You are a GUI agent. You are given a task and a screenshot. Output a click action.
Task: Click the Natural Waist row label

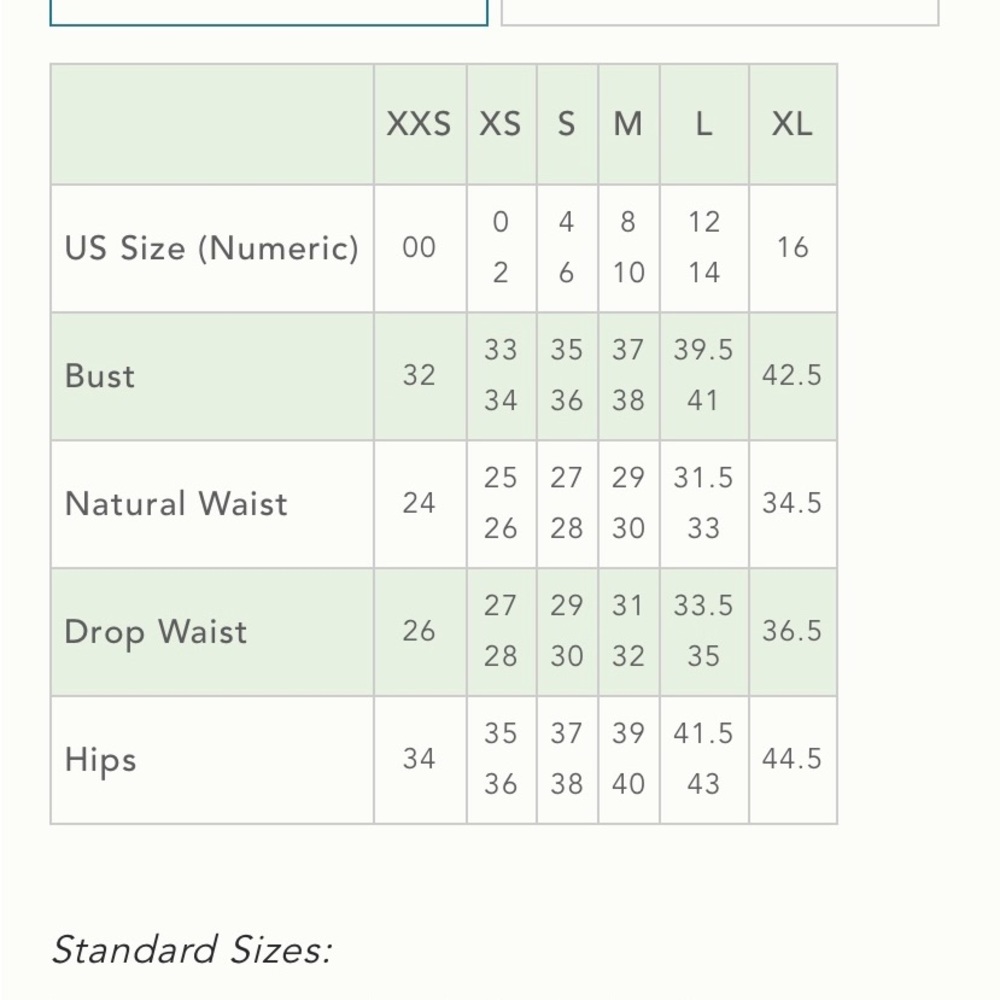tap(176, 503)
